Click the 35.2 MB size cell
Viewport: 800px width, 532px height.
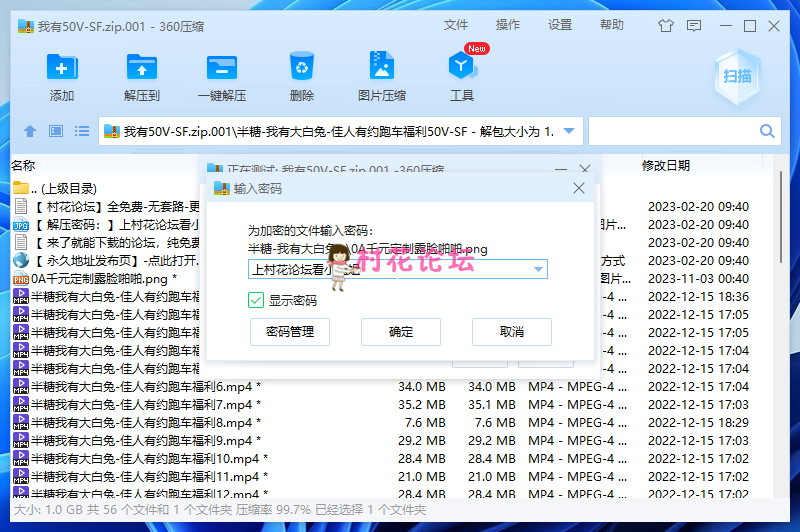click(x=421, y=405)
